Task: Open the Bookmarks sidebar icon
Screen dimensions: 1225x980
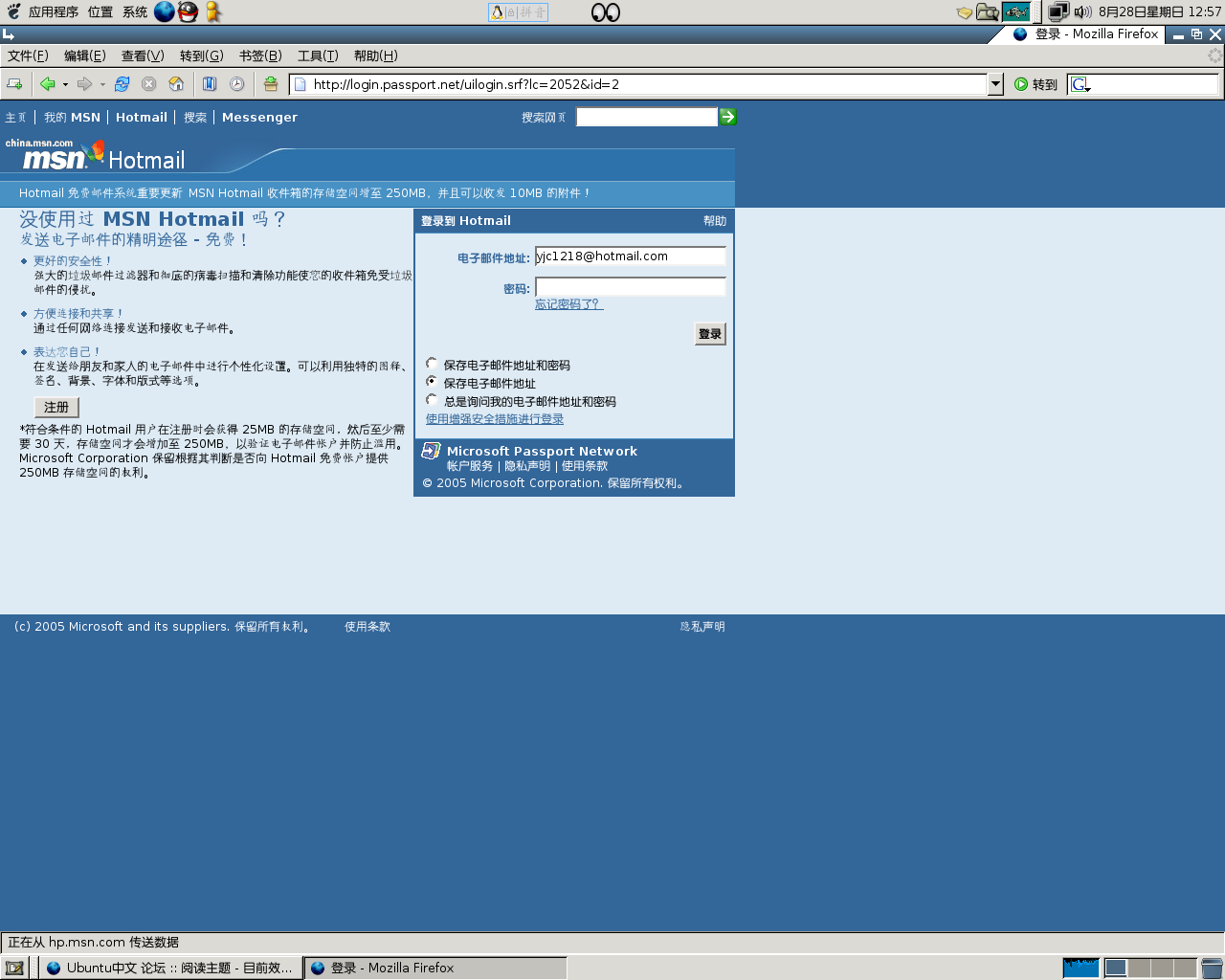Action: 210,84
